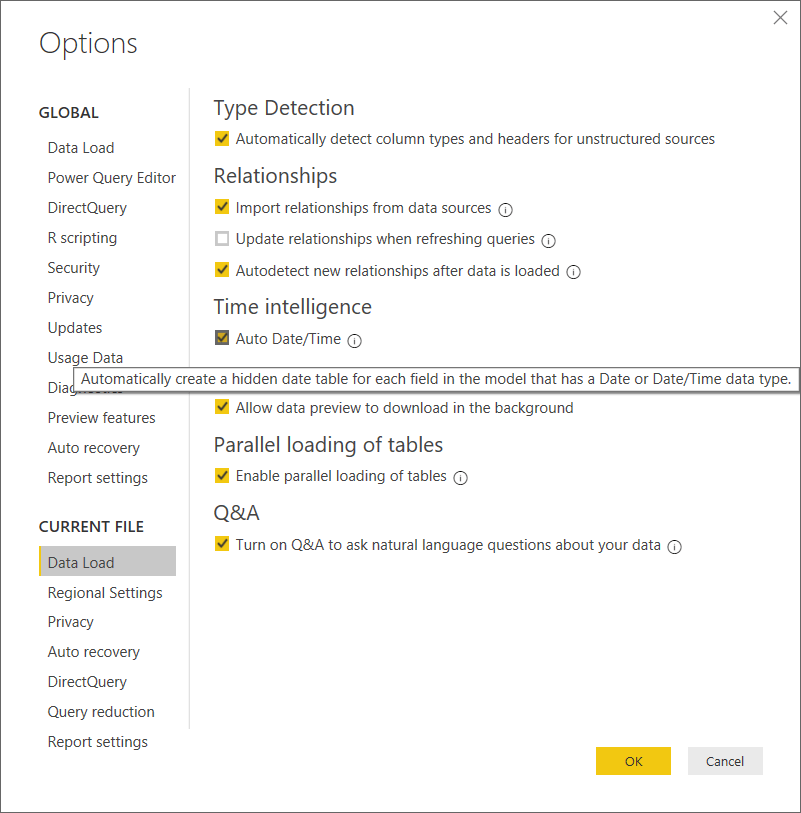
Task: Open Global Data Load settings
Action: pos(81,148)
